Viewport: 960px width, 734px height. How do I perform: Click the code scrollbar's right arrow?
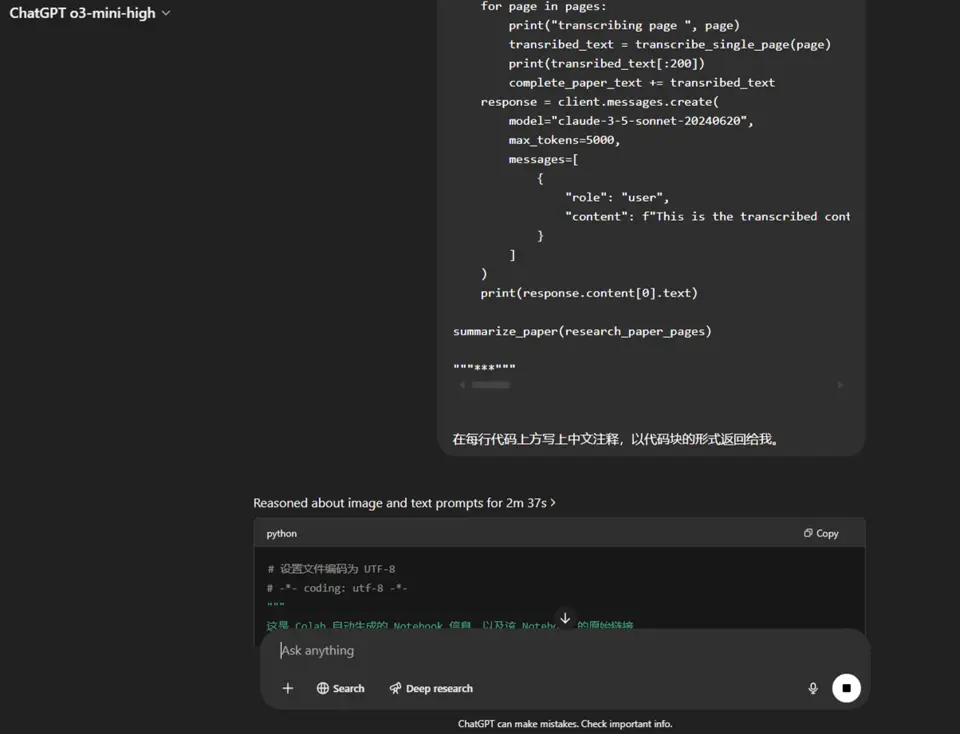click(x=840, y=385)
